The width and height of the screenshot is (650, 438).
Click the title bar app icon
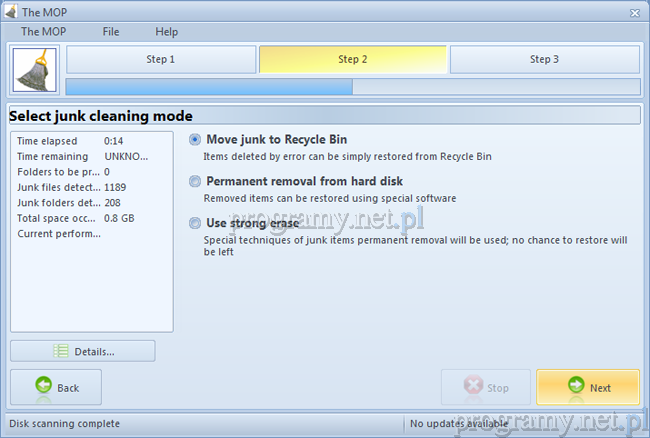pos(10,12)
